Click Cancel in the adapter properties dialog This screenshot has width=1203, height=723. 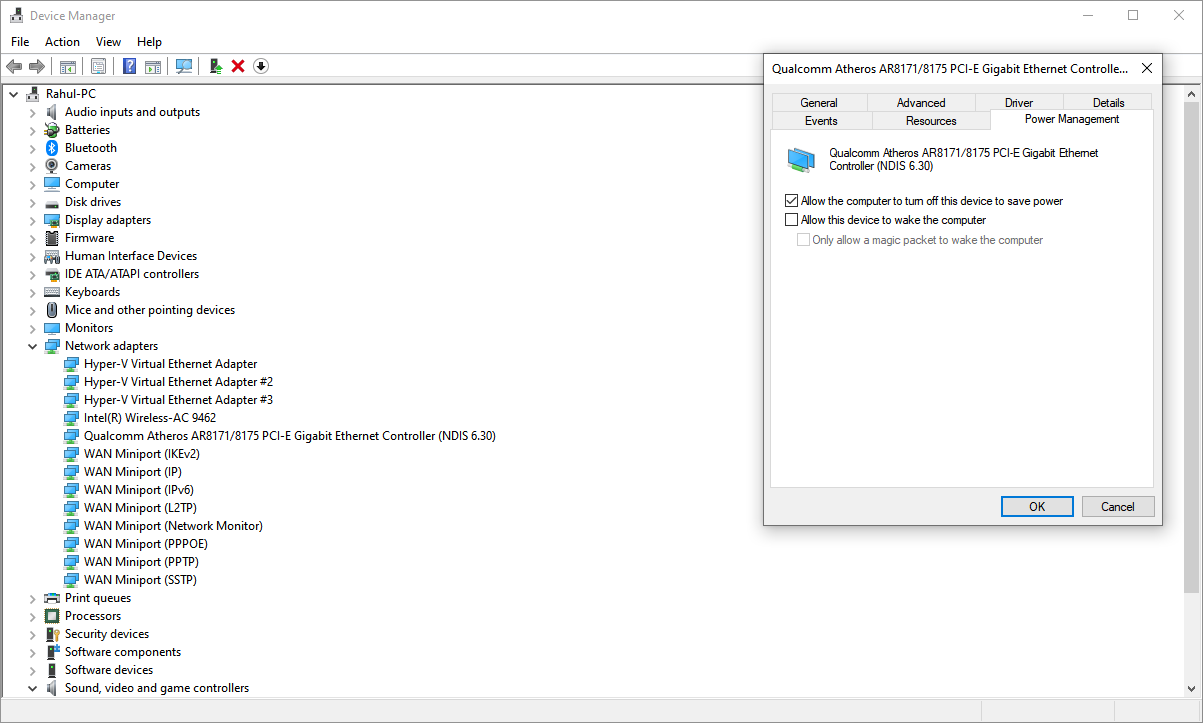pos(1117,506)
